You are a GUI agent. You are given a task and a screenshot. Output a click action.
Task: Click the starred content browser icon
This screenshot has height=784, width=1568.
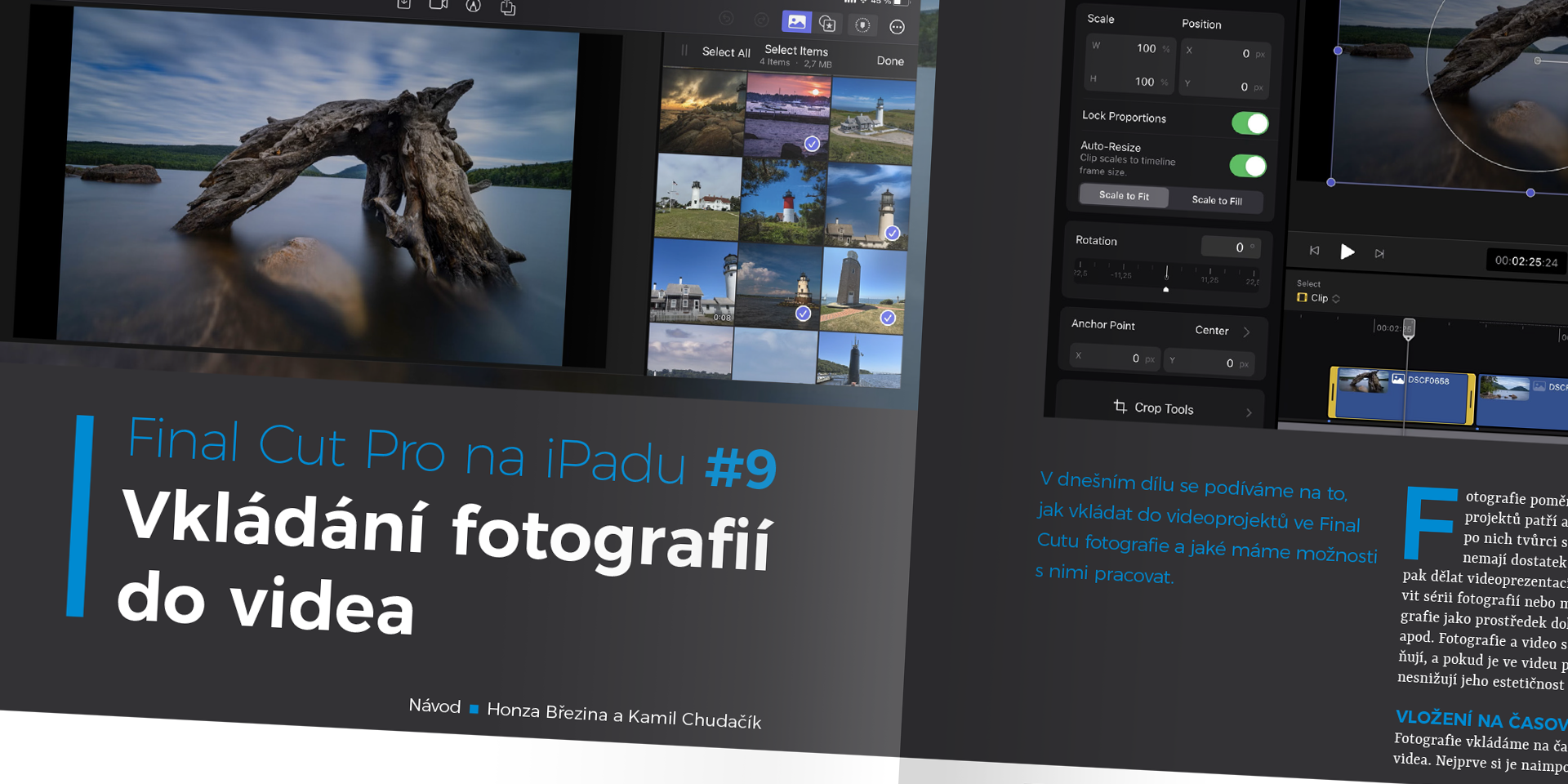(827, 24)
